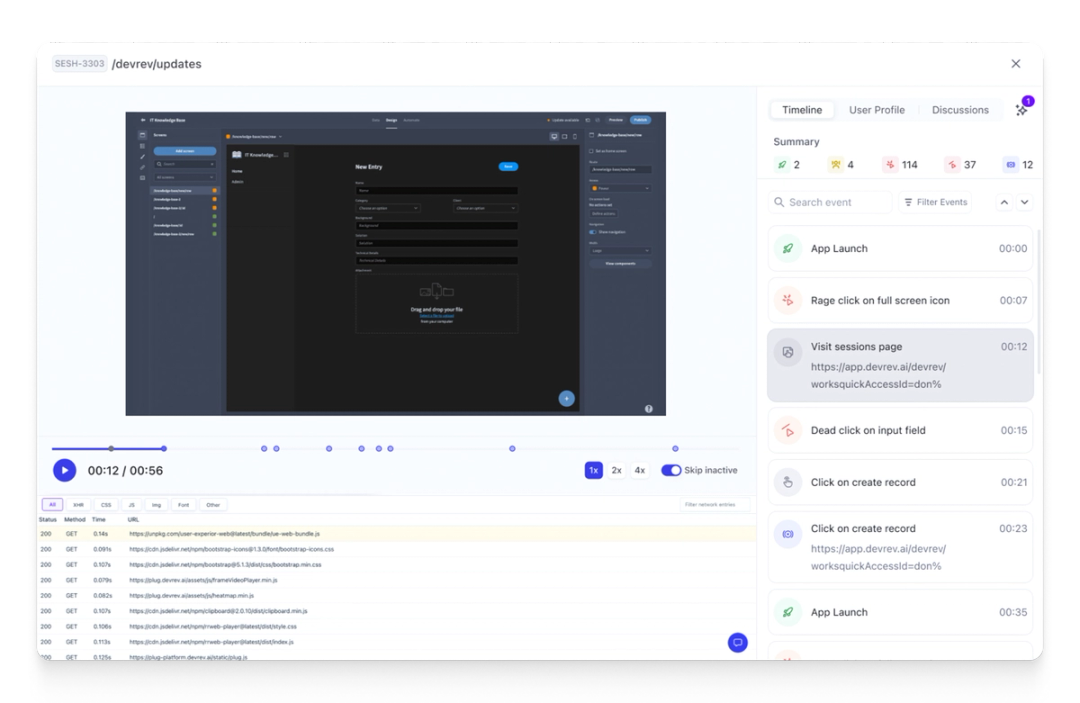This screenshot has width=1080, height=703.
Task: Play the session recording
Action: (x=65, y=470)
